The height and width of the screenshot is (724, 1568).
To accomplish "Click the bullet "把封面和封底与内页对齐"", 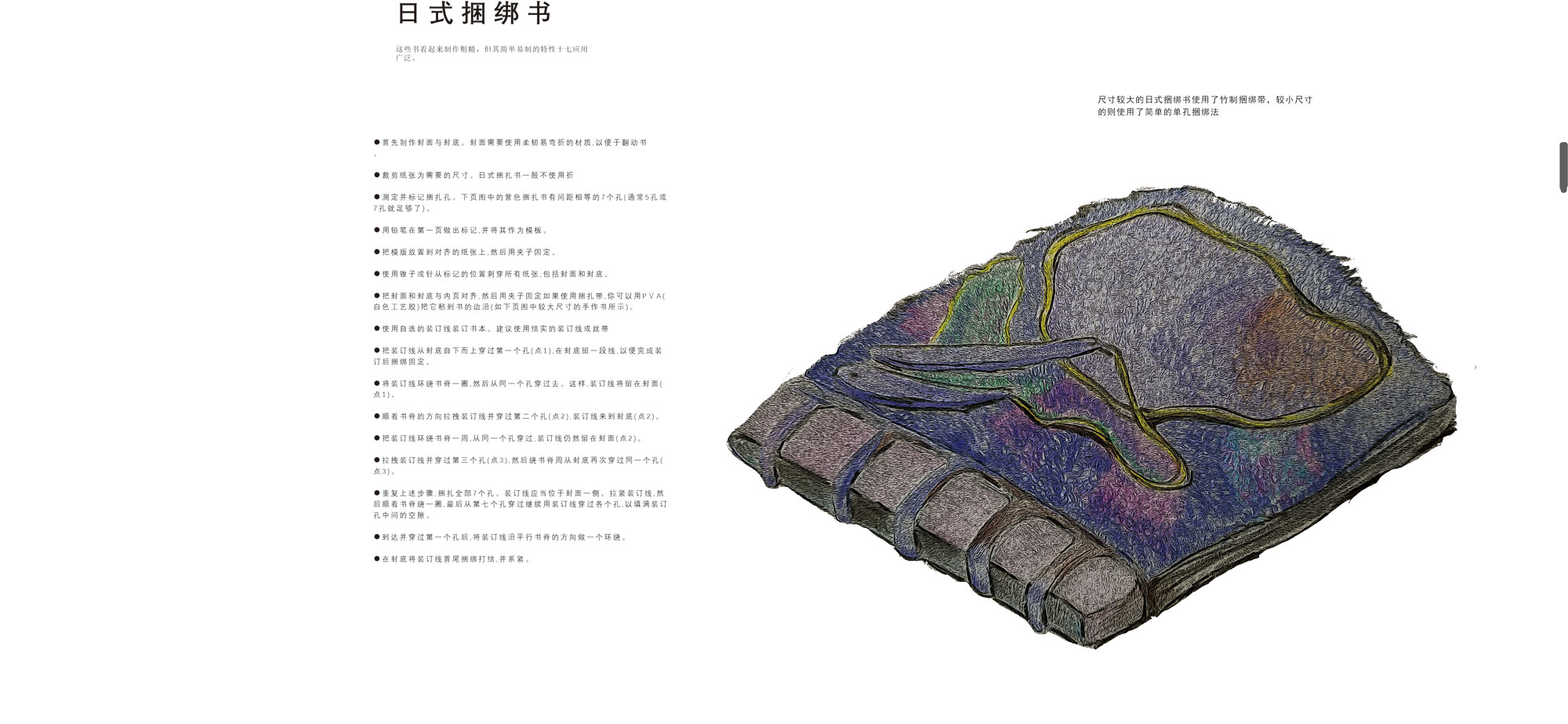I will [x=520, y=301].
